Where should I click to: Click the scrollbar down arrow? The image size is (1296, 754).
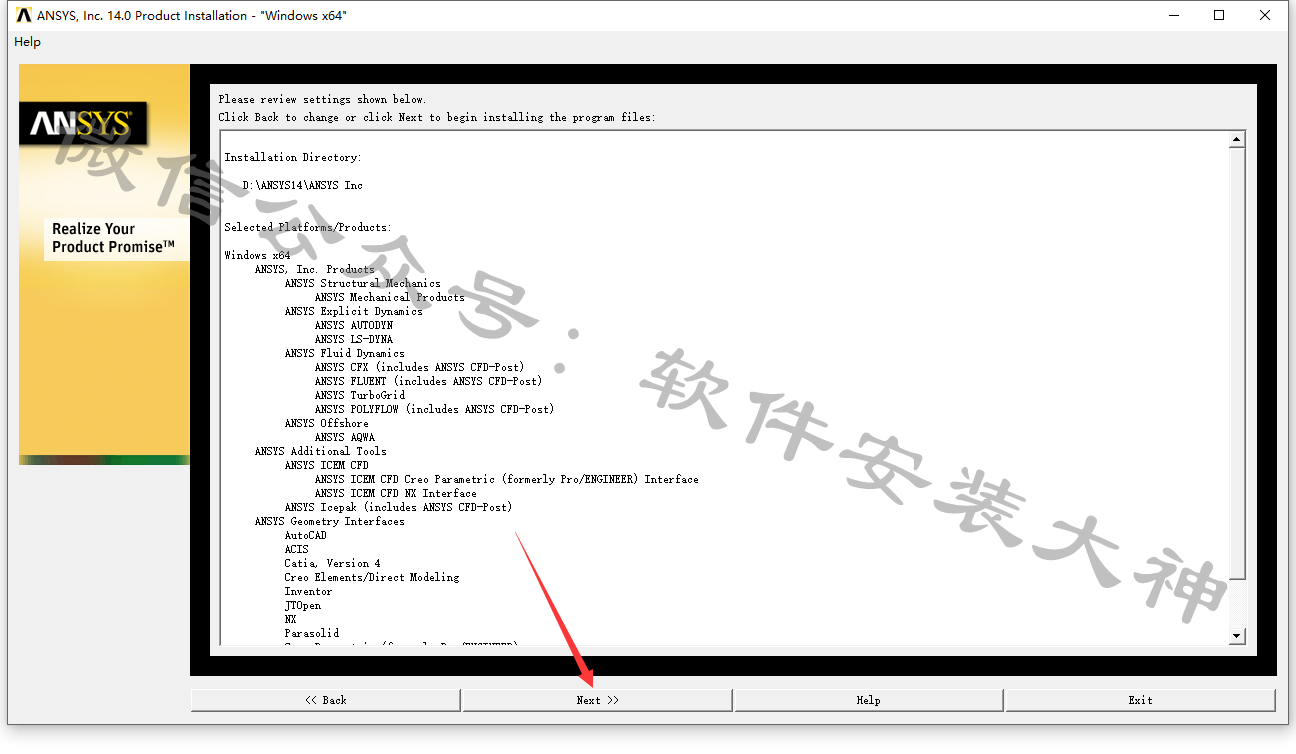click(1237, 635)
